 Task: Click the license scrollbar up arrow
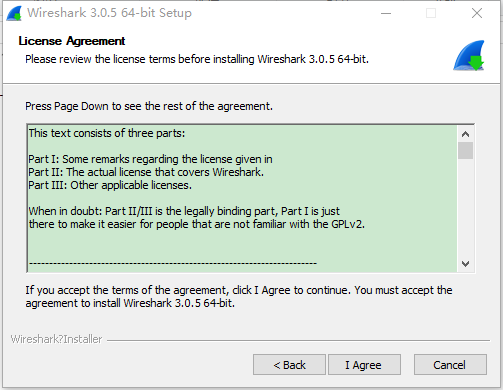pyautogui.click(x=465, y=134)
